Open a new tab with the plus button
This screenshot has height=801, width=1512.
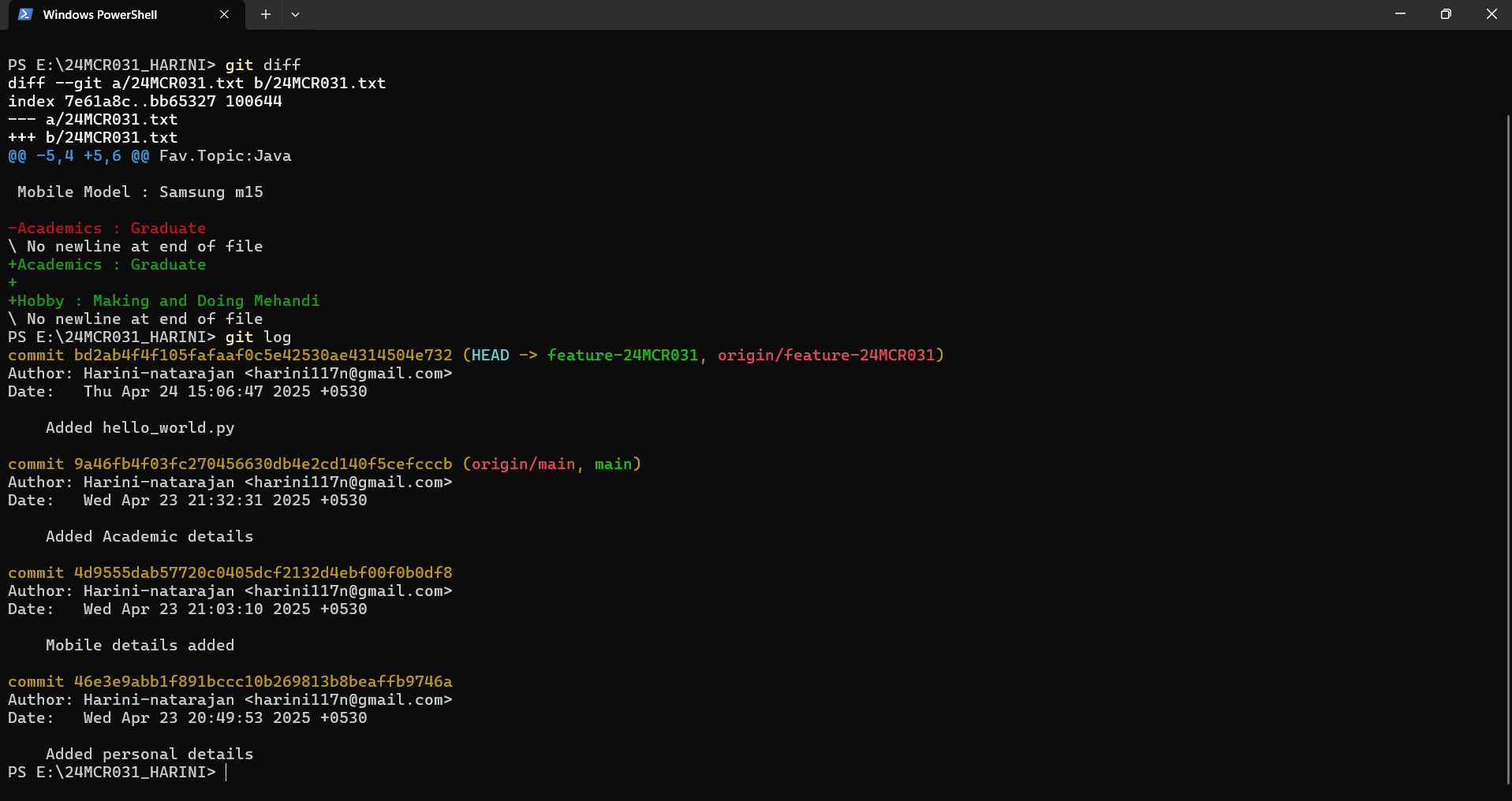tap(266, 14)
